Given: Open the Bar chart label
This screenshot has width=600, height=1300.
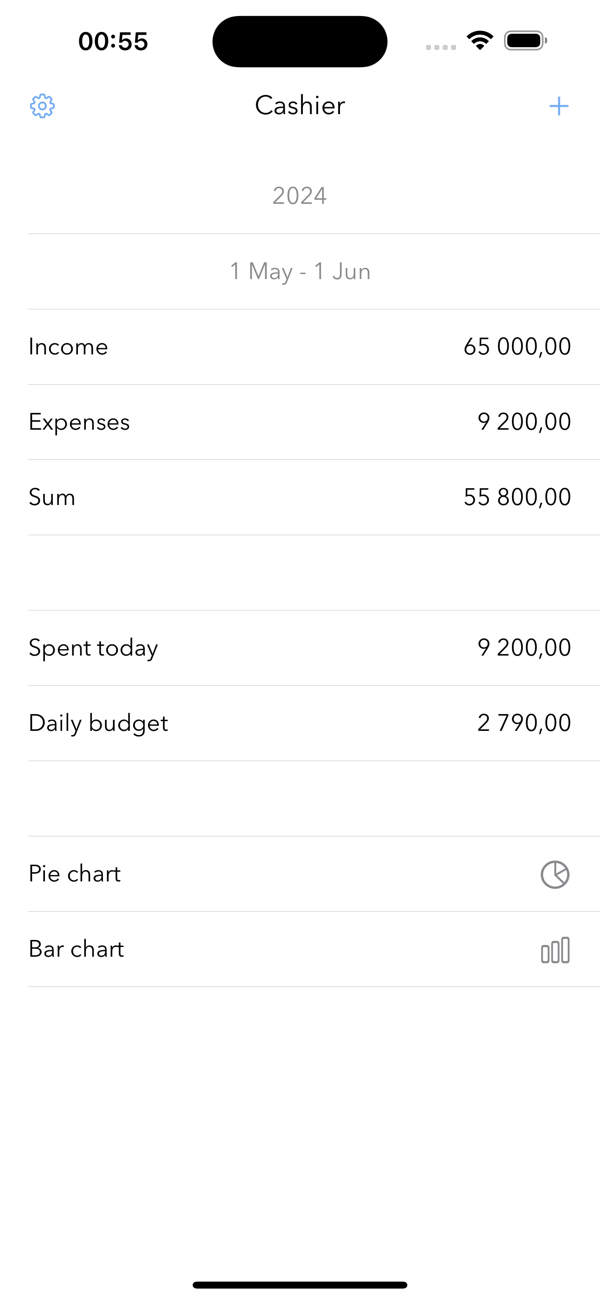Looking at the screenshot, I should [76, 949].
